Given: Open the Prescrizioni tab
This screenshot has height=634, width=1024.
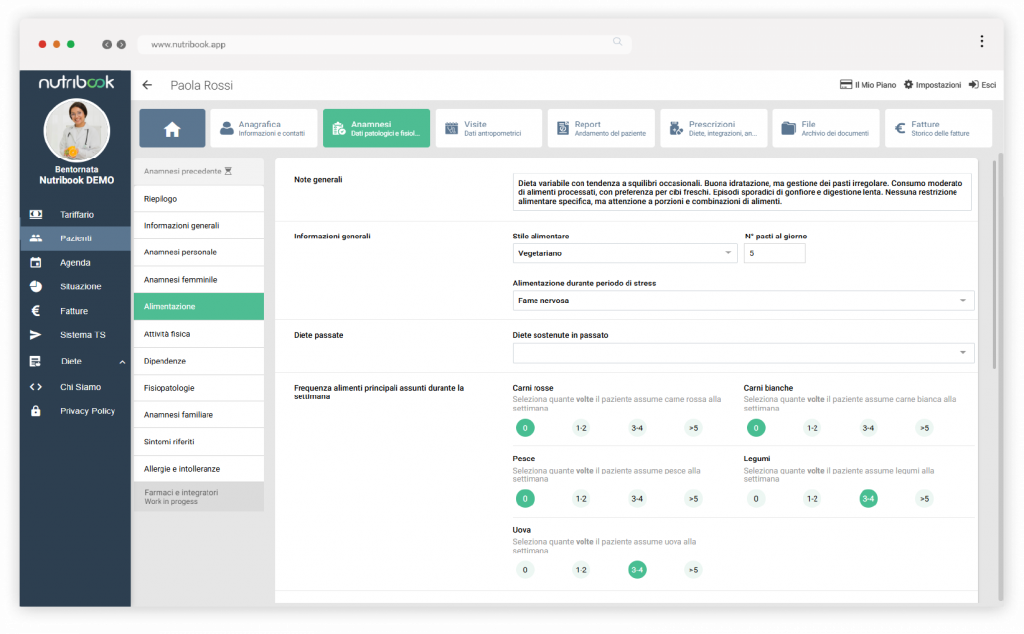Looking at the screenshot, I should 714,129.
